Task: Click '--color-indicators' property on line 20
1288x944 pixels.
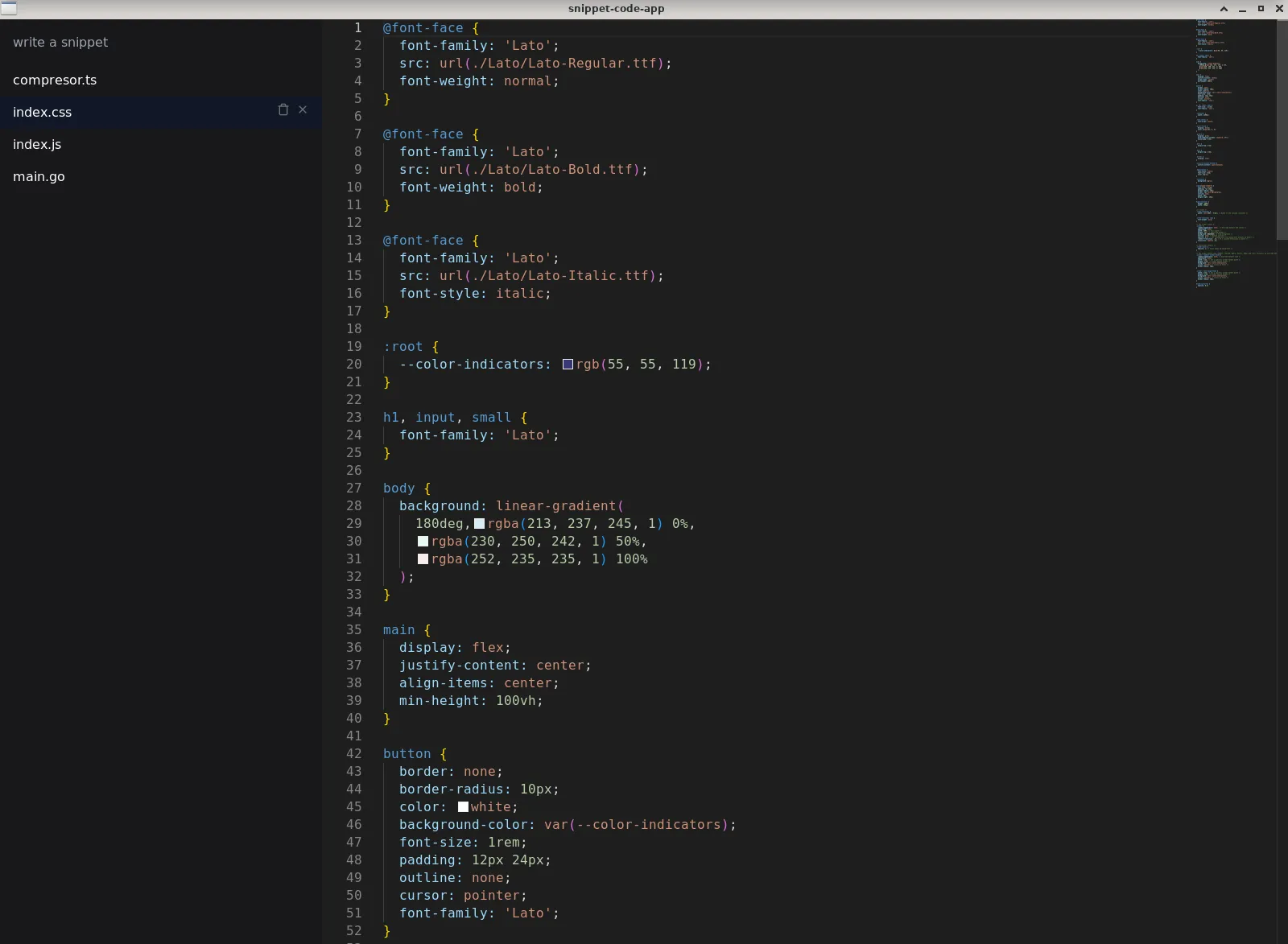Action: pyautogui.click(x=472, y=365)
